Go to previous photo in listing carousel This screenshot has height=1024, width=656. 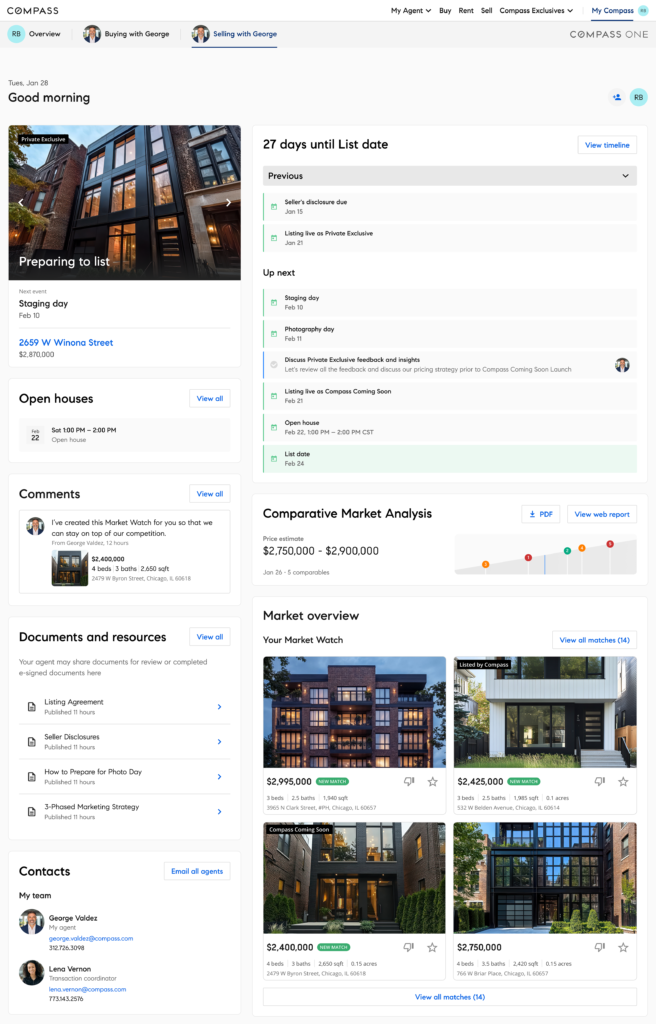pyautogui.click(x=21, y=202)
